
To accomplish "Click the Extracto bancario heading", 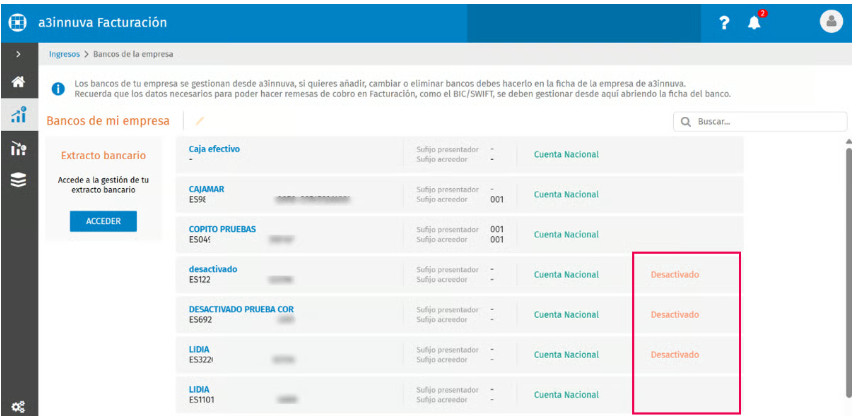I will pos(103,156).
